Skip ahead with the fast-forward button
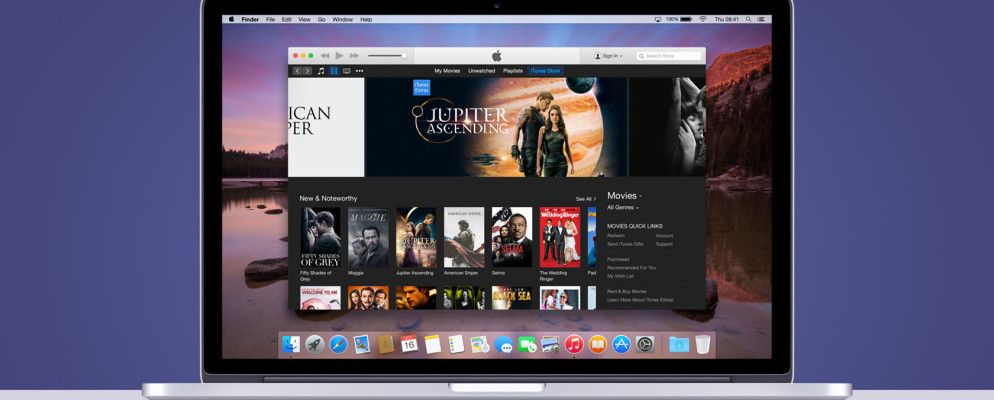Viewport: 994px width, 400px height. pos(354,56)
